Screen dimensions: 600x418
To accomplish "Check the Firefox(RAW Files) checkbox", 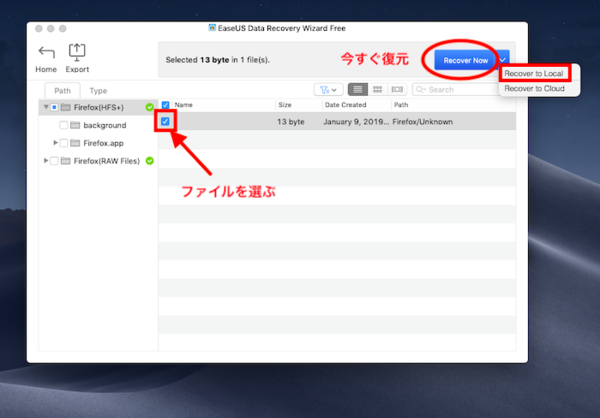I will click(x=54, y=161).
